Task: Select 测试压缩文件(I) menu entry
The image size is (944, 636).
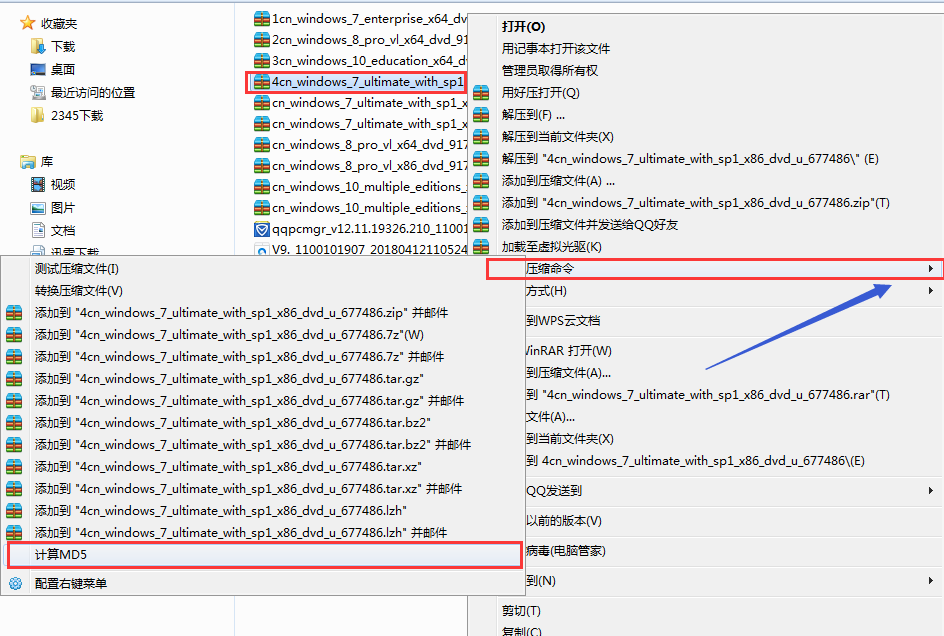Action: 77,269
